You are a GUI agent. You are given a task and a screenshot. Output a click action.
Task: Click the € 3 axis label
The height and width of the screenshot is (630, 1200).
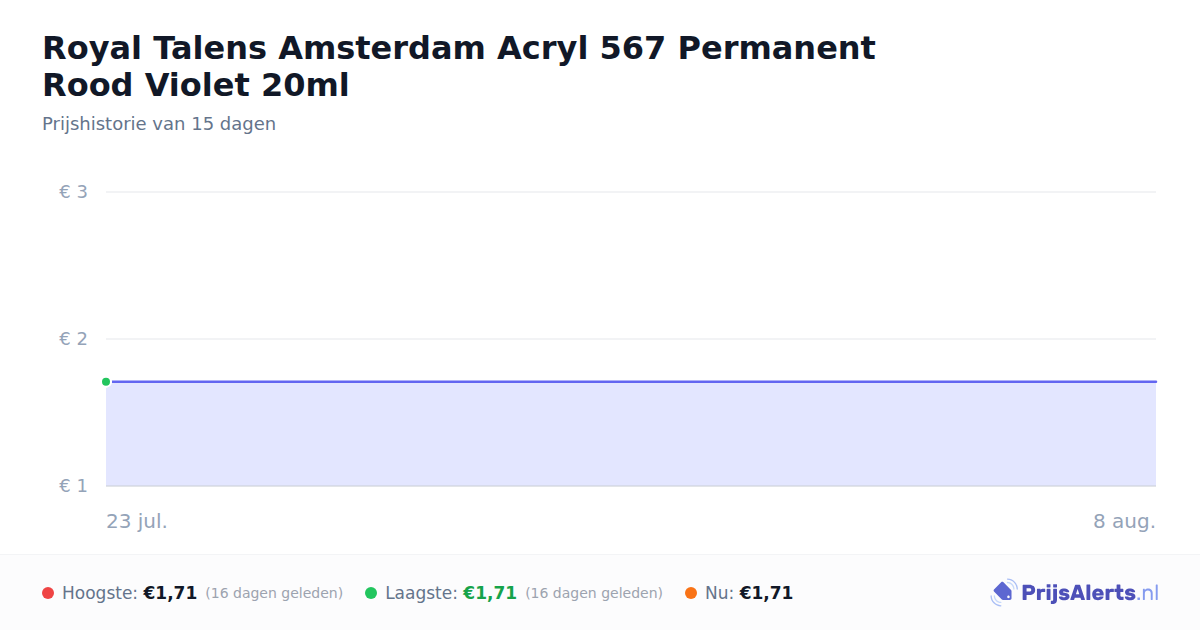pyautogui.click(x=73, y=192)
